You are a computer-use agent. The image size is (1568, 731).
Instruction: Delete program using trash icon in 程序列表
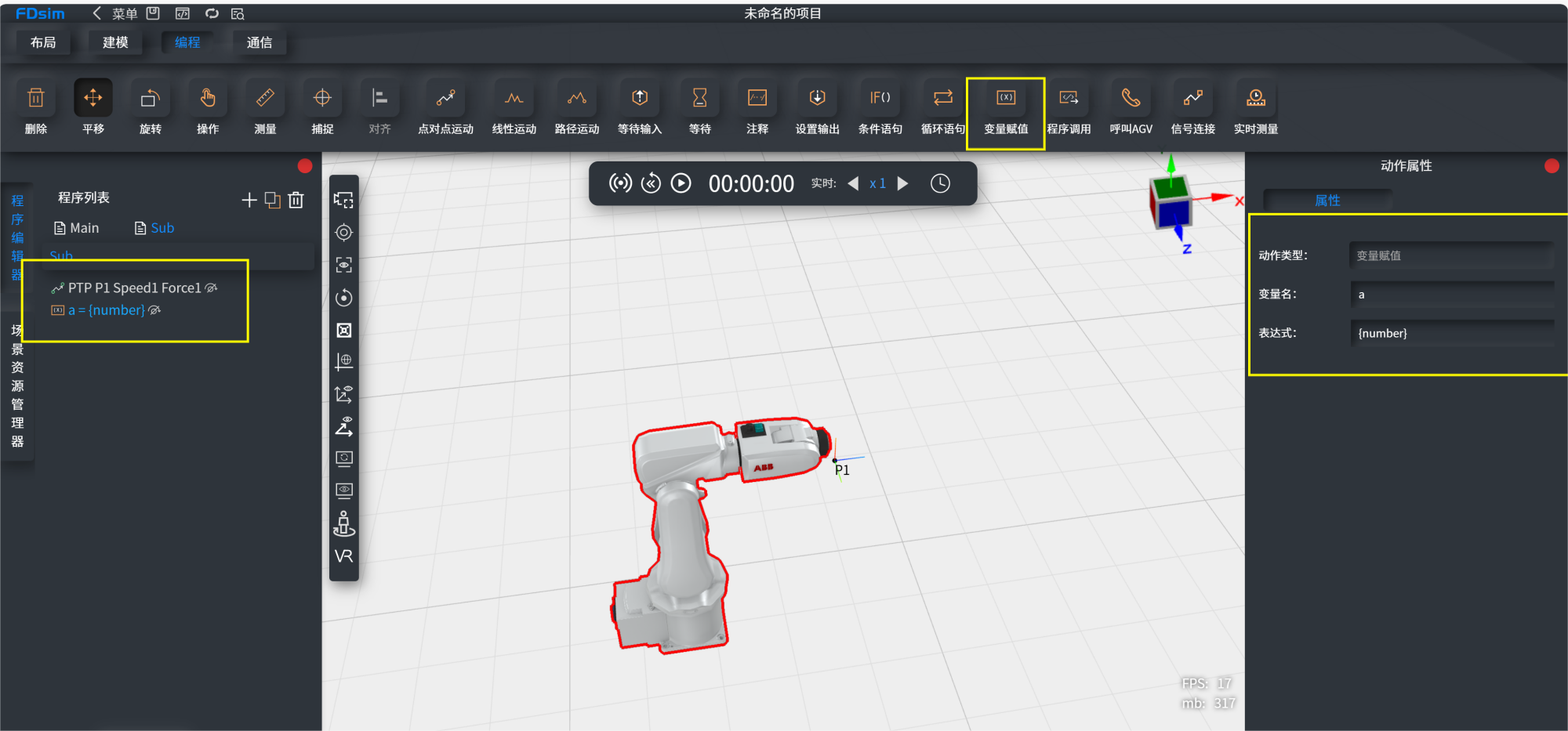tap(296, 200)
